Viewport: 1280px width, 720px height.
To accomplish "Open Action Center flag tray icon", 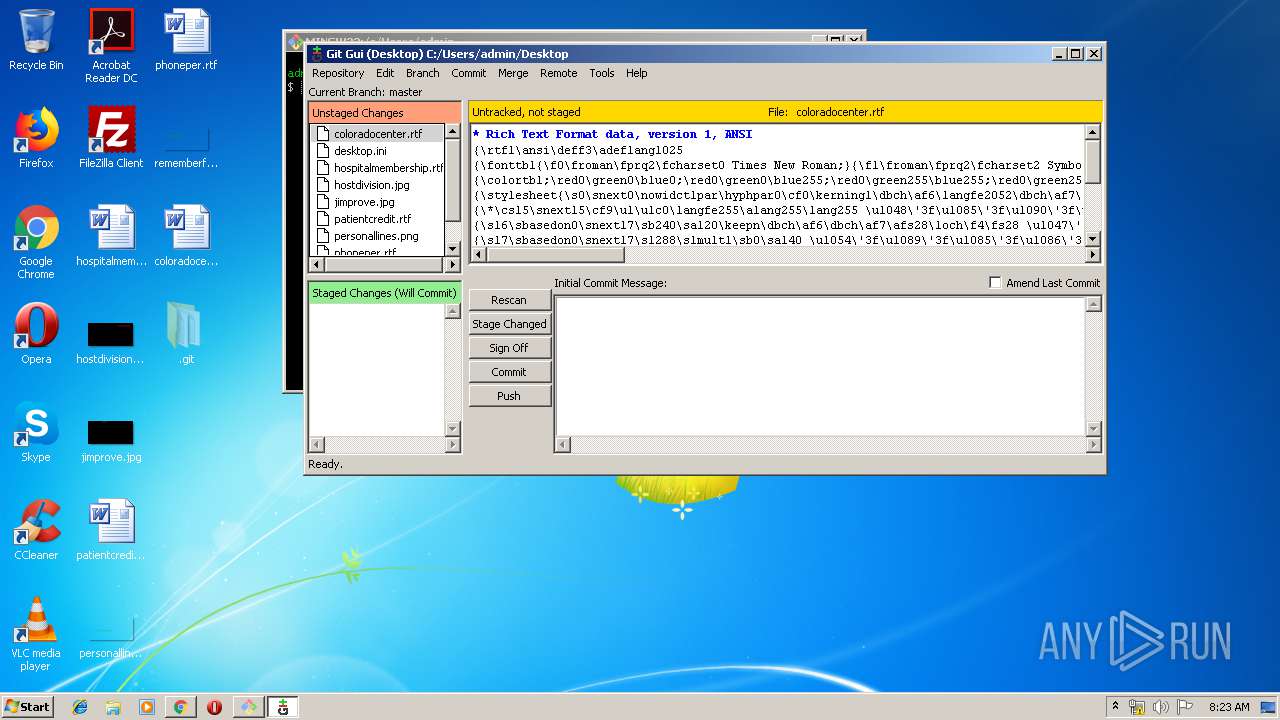I will (x=1185, y=707).
